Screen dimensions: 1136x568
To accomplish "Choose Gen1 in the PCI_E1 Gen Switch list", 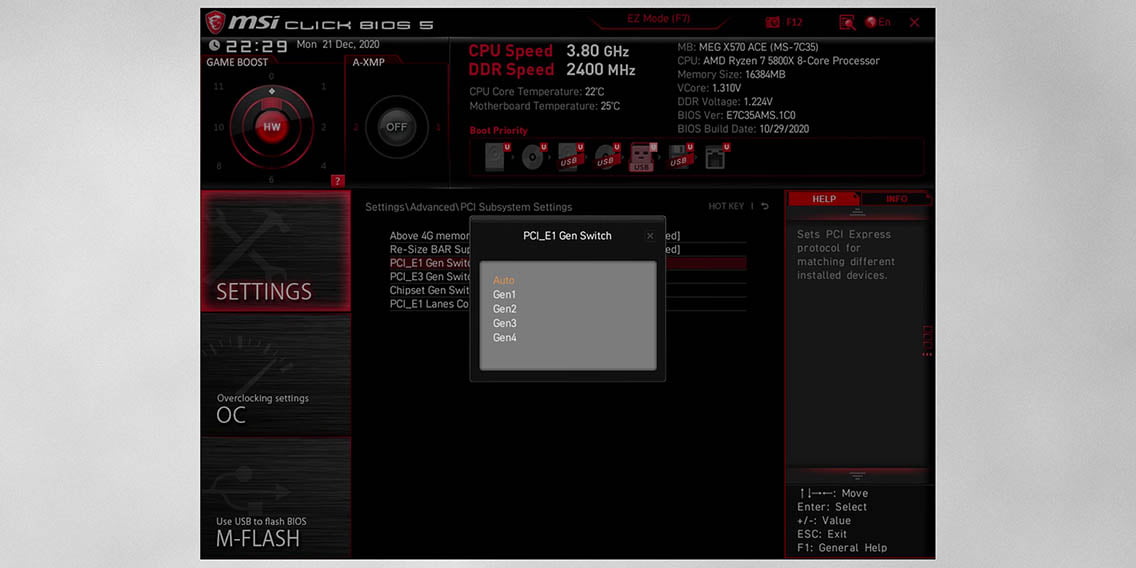I will [504, 295].
